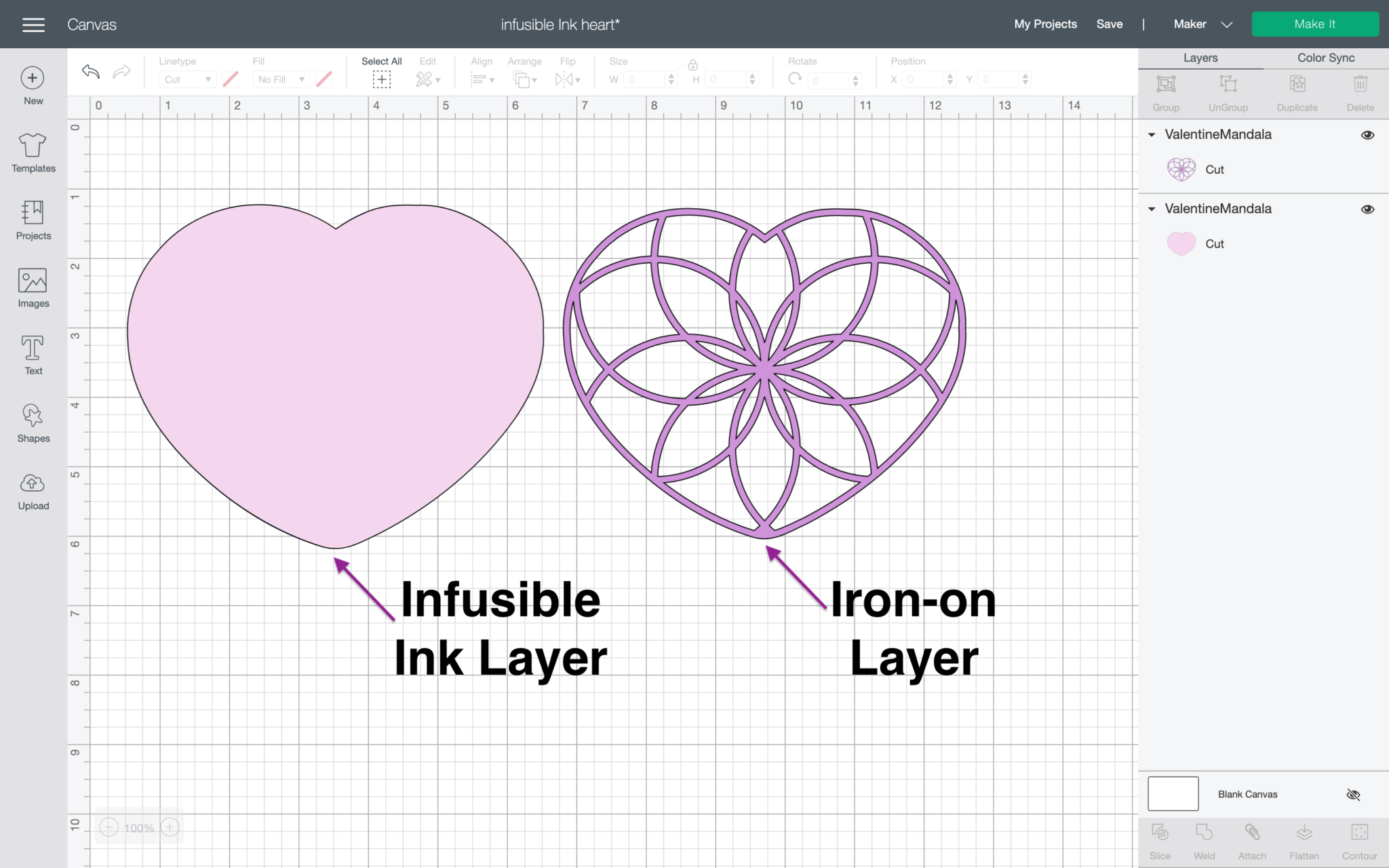
Task: Open the Linetype Cut dropdown
Action: click(187, 79)
